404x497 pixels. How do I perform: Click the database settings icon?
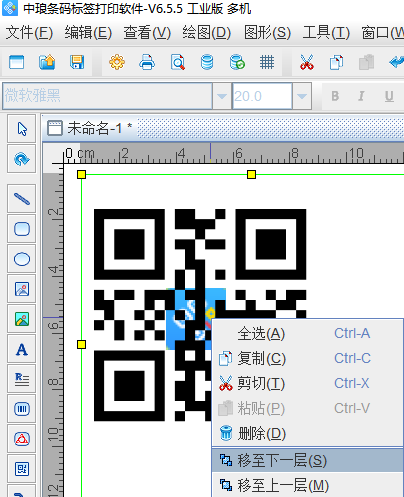coord(207,62)
